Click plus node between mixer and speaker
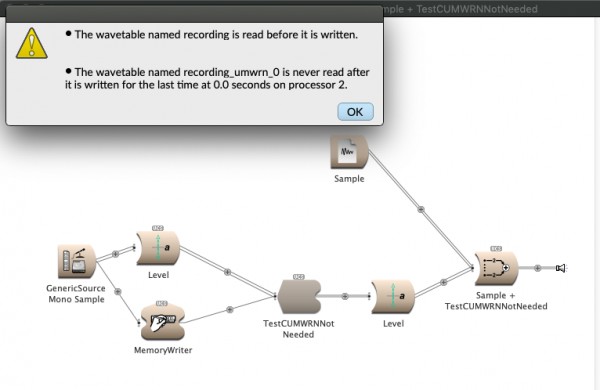The image size is (600, 390). 537,268
